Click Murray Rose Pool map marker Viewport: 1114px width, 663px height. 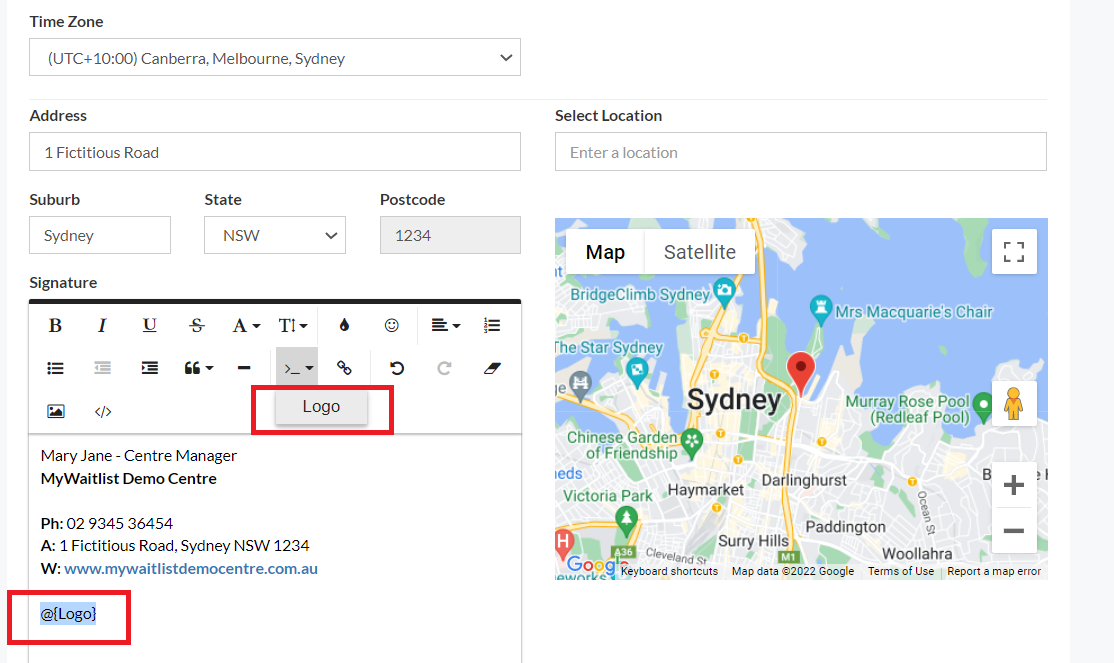983,406
